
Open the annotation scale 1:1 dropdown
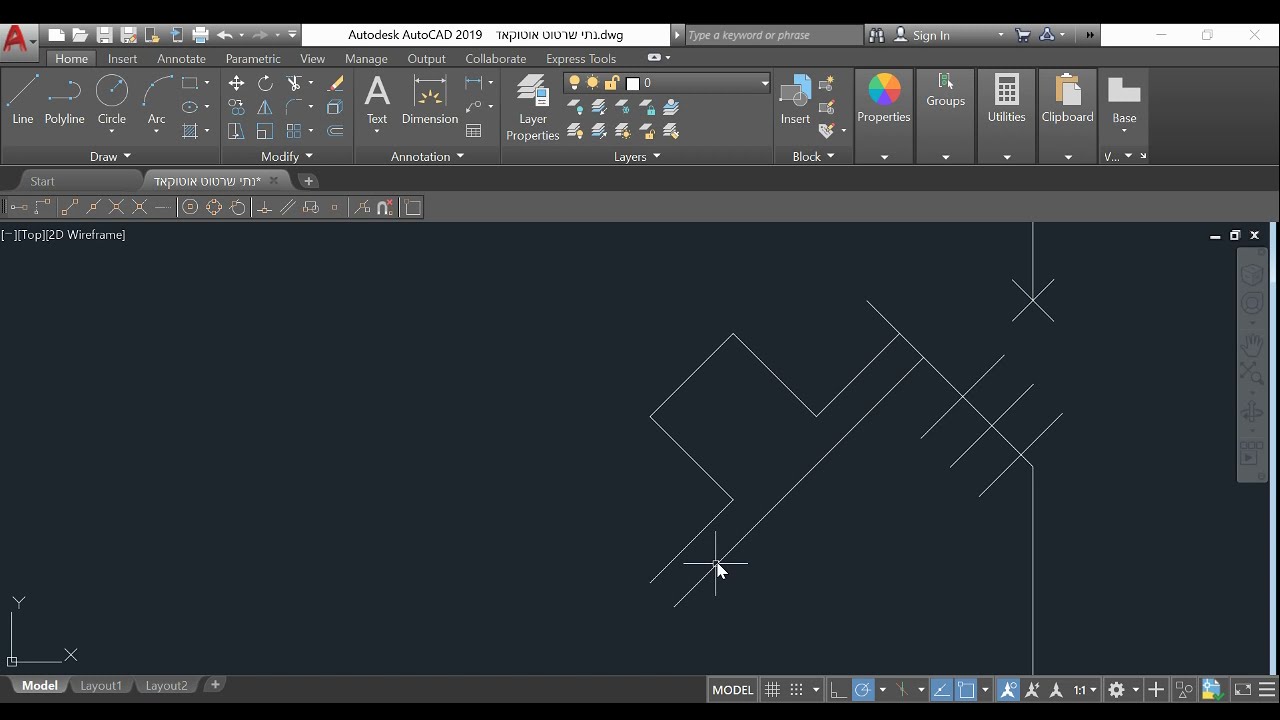click(1085, 690)
